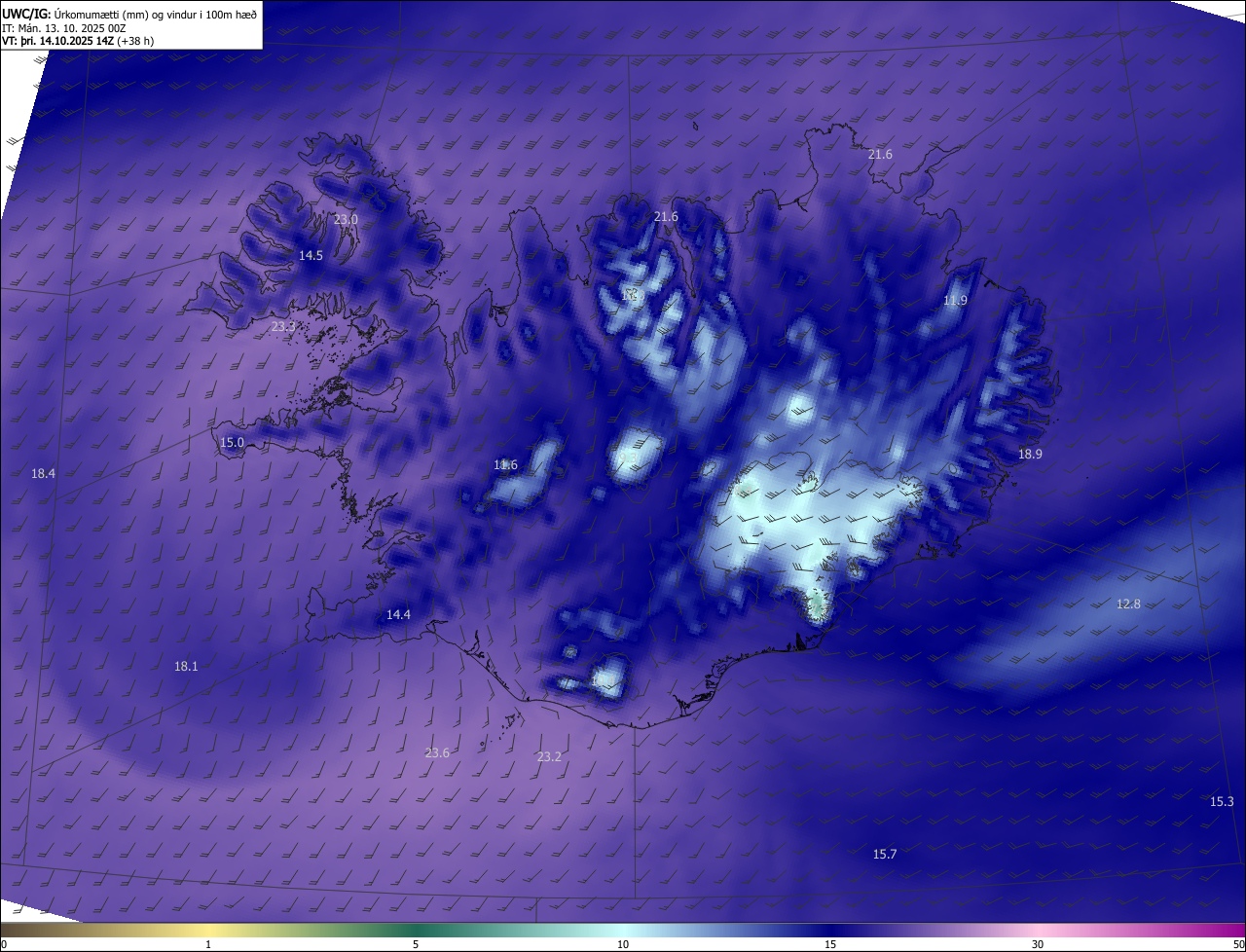
Task: Click the 18.4 value label
Action: click(x=43, y=474)
